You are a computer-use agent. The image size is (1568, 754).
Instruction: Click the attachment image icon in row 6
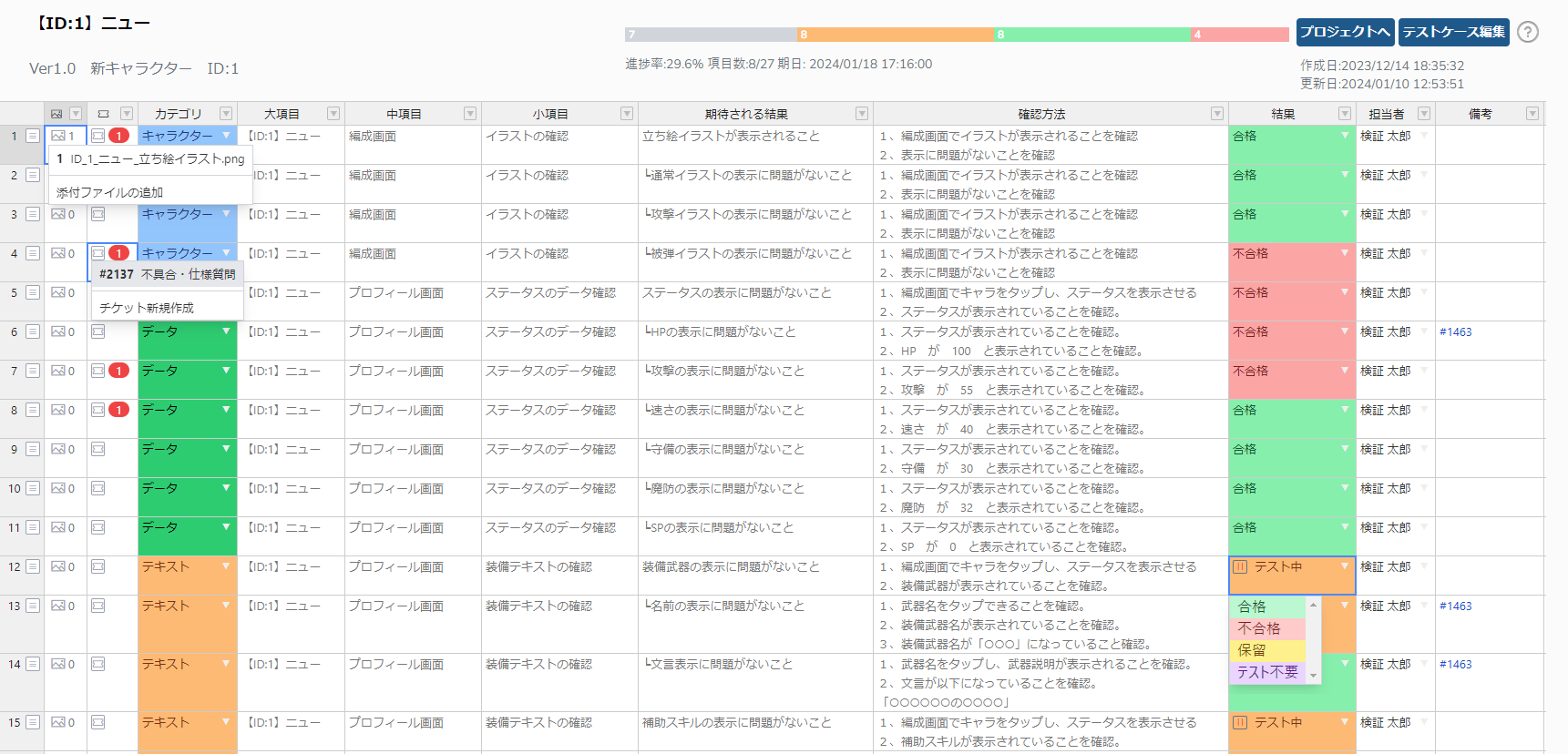click(58, 331)
